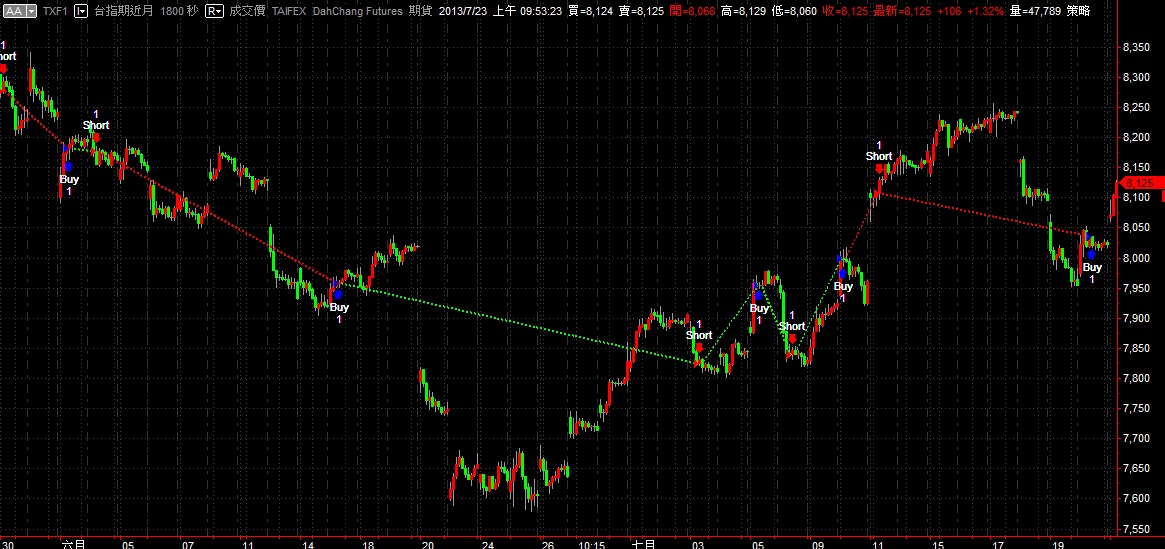This screenshot has width=1165, height=549.
Task: Click the 六月 label on time axis
Action: coord(73,544)
